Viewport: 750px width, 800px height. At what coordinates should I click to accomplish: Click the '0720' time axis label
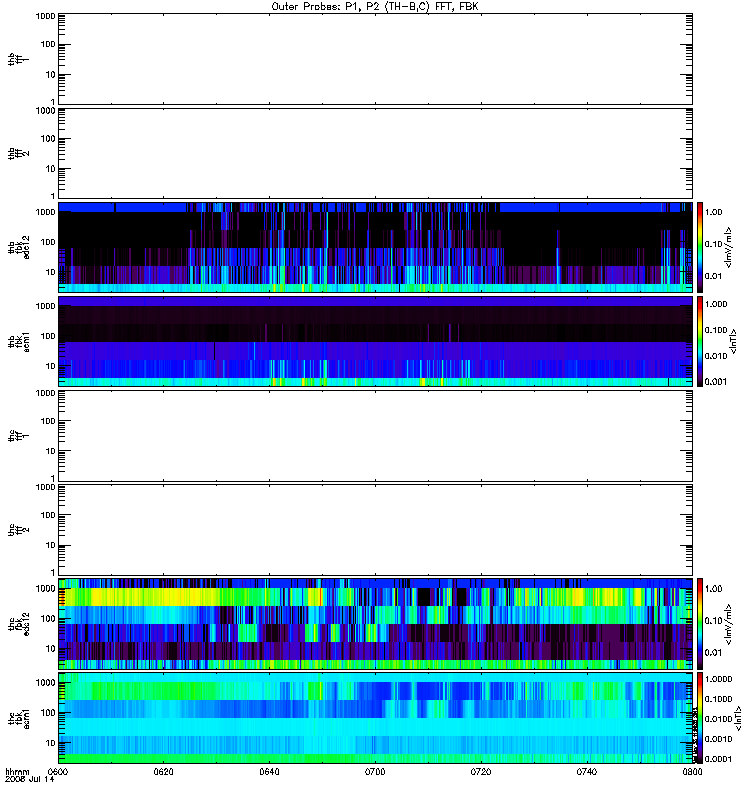click(x=481, y=772)
